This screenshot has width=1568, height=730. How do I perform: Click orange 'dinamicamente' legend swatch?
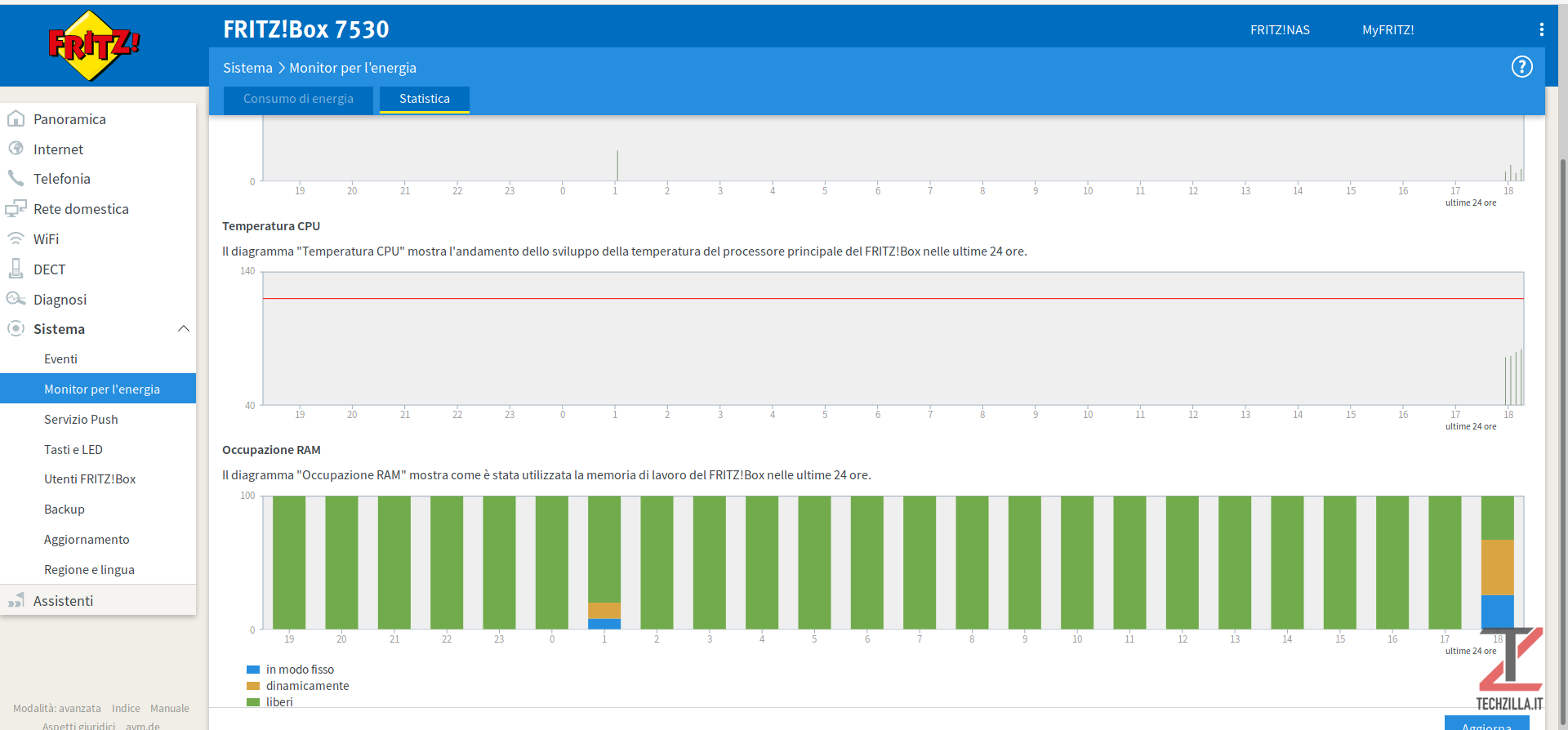coord(253,686)
